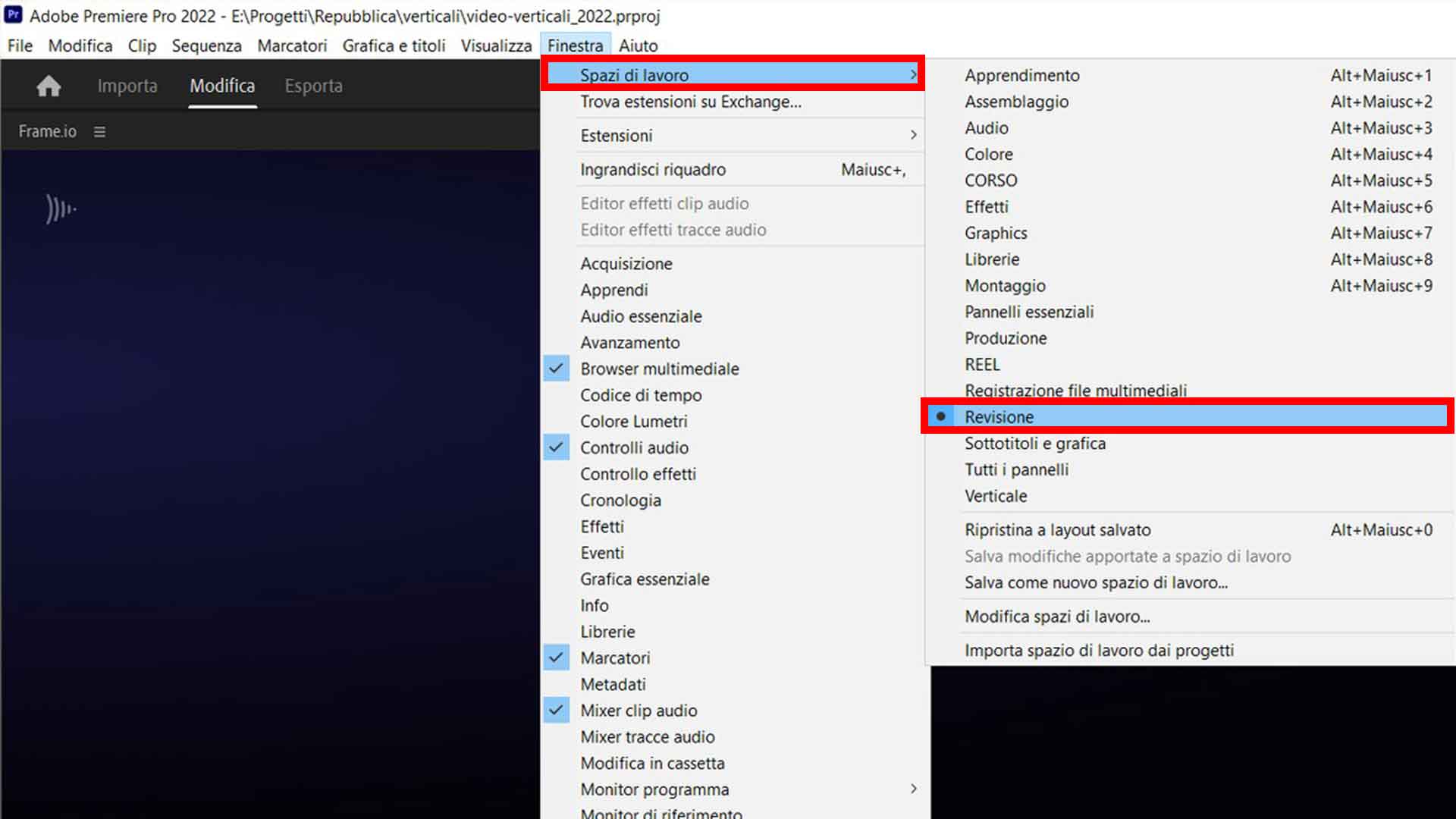Switch to the Esporta tab
Screen dimensions: 1456x819
click(x=313, y=86)
